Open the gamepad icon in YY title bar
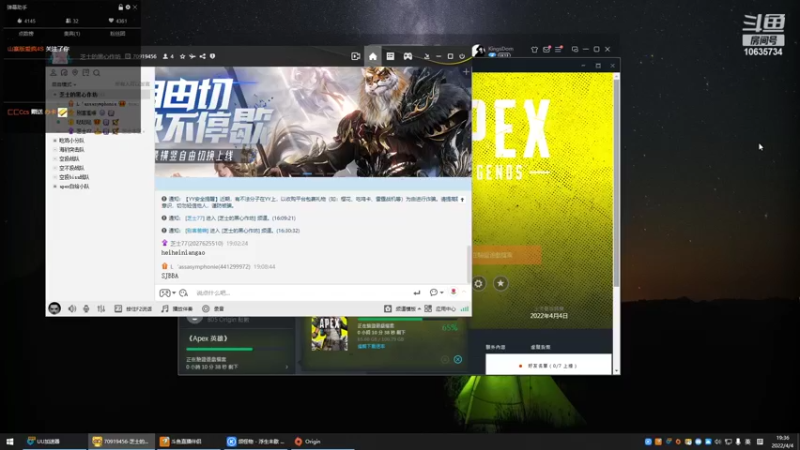The height and width of the screenshot is (450, 800). coord(408,56)
